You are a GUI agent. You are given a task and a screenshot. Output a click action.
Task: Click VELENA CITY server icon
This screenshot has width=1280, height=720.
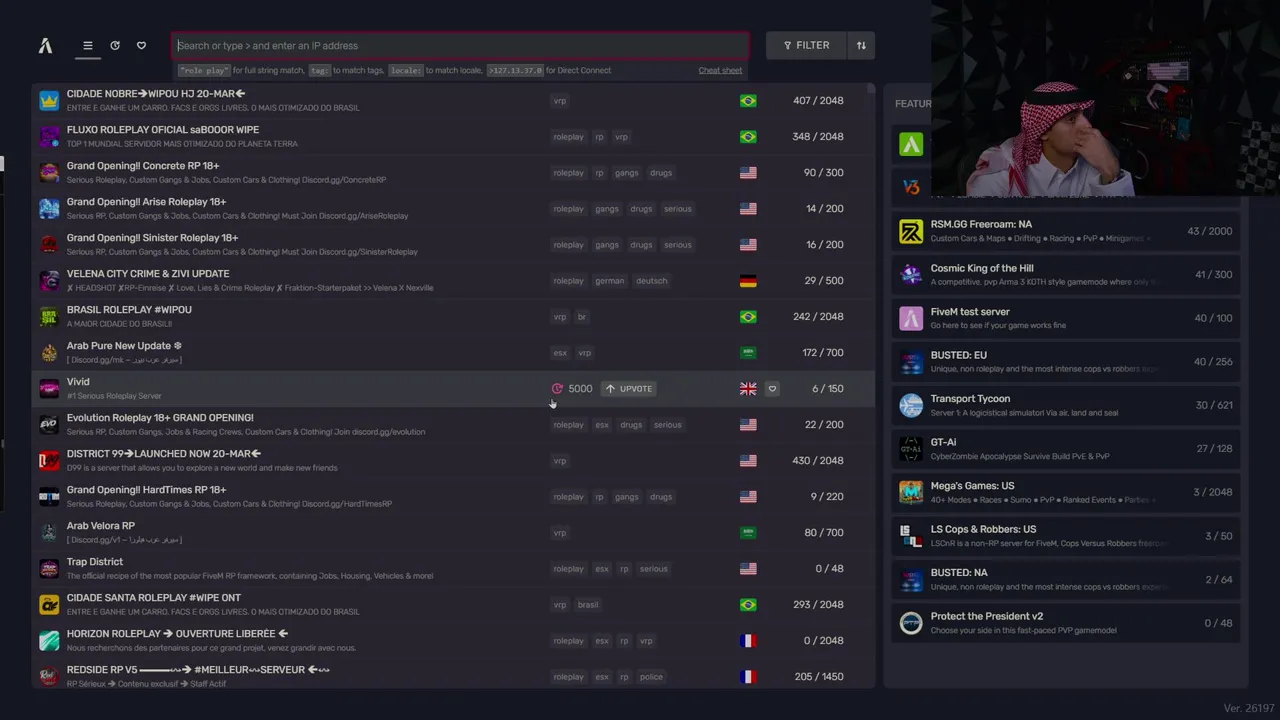click(x=49, y=280)
